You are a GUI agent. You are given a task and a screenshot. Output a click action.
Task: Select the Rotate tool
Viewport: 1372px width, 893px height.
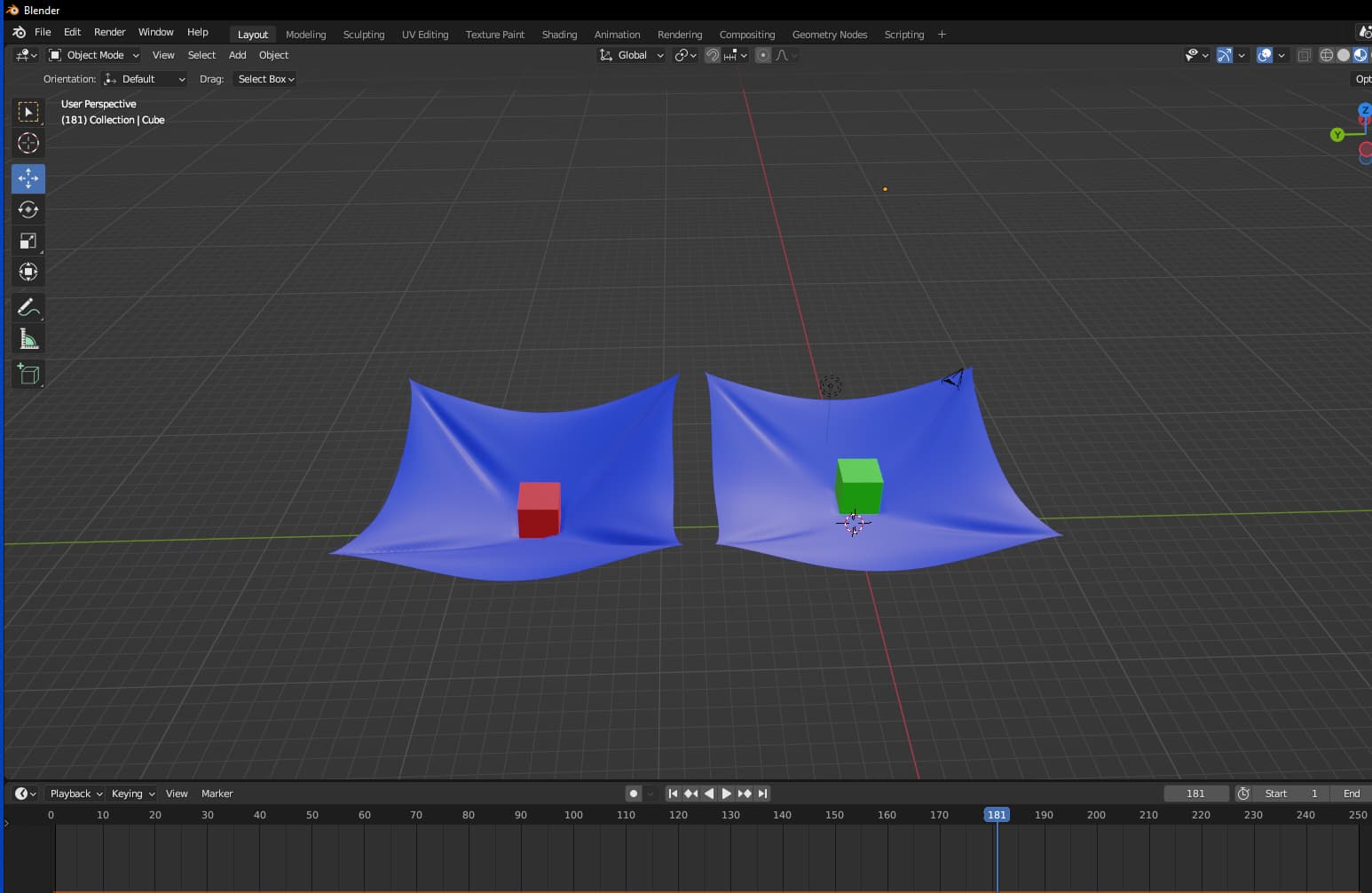pos(28,209)
